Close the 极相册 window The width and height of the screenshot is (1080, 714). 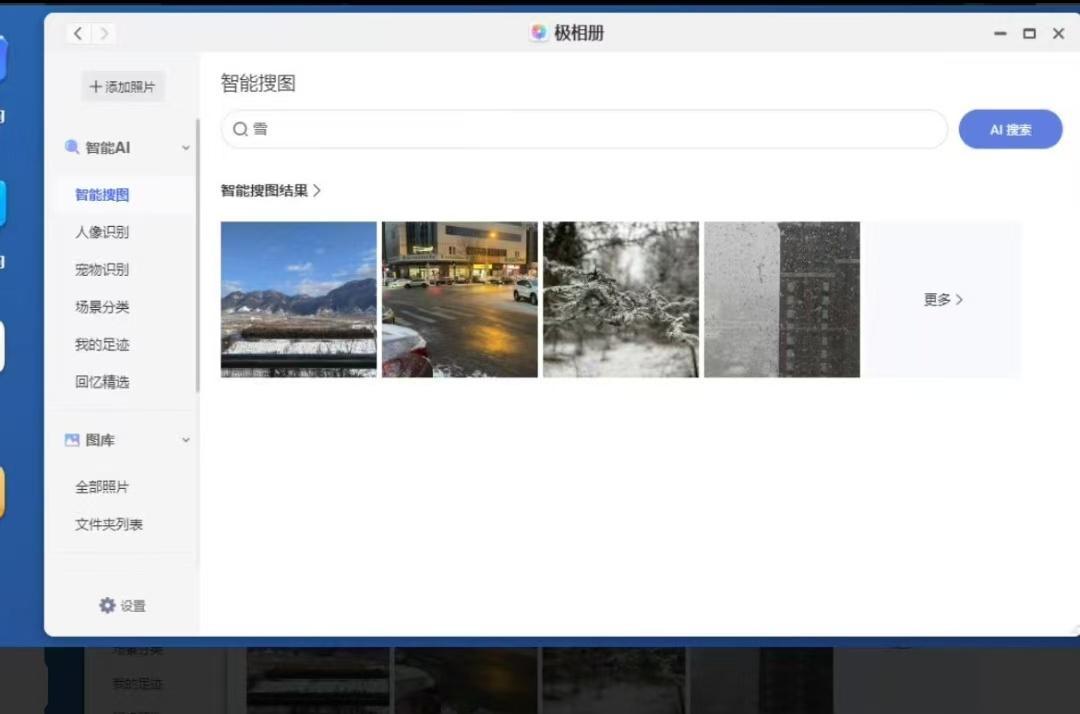pyautogui.click(x=1059, y=33)
